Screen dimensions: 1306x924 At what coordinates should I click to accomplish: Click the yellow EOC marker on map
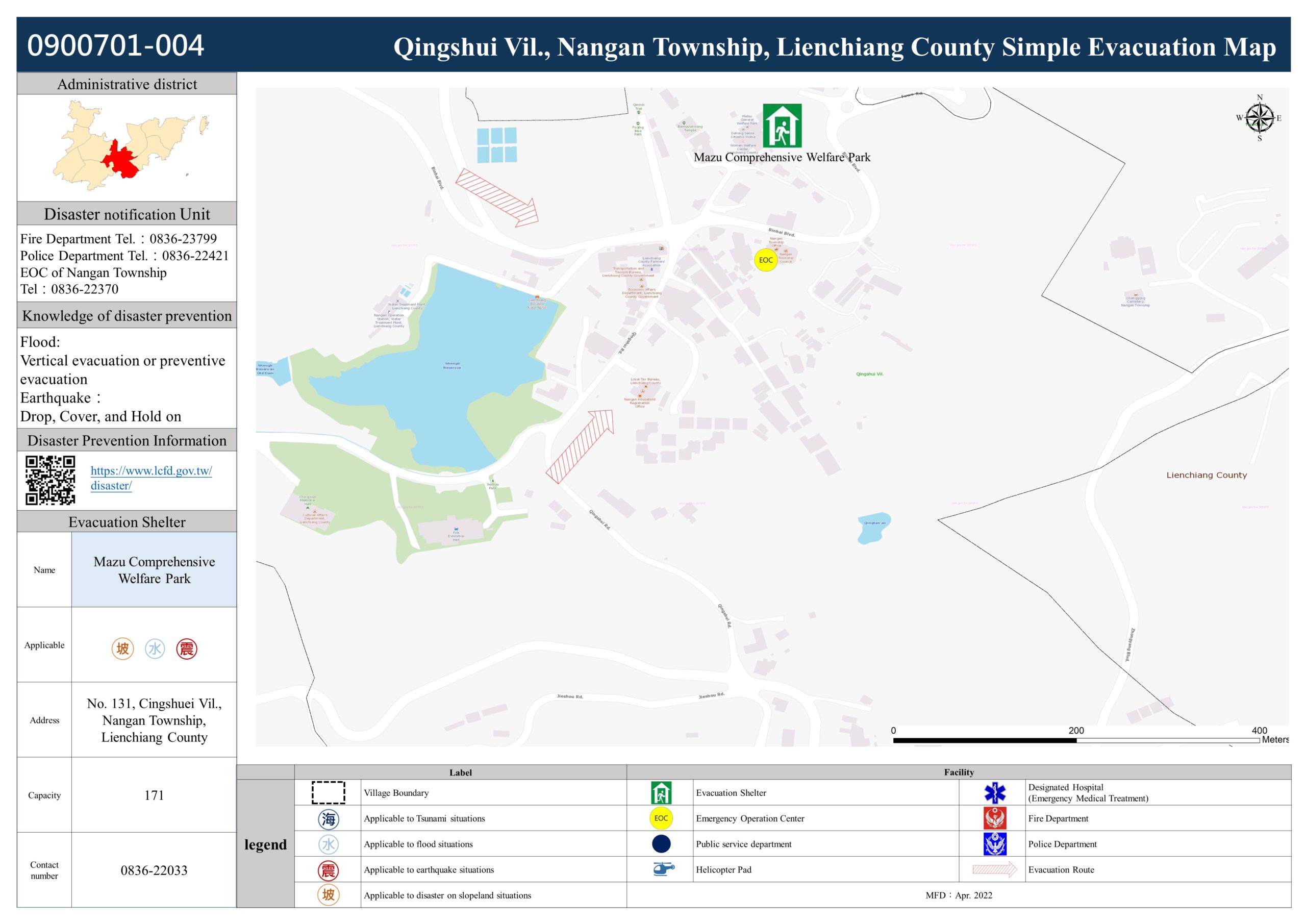coord(766,260)
